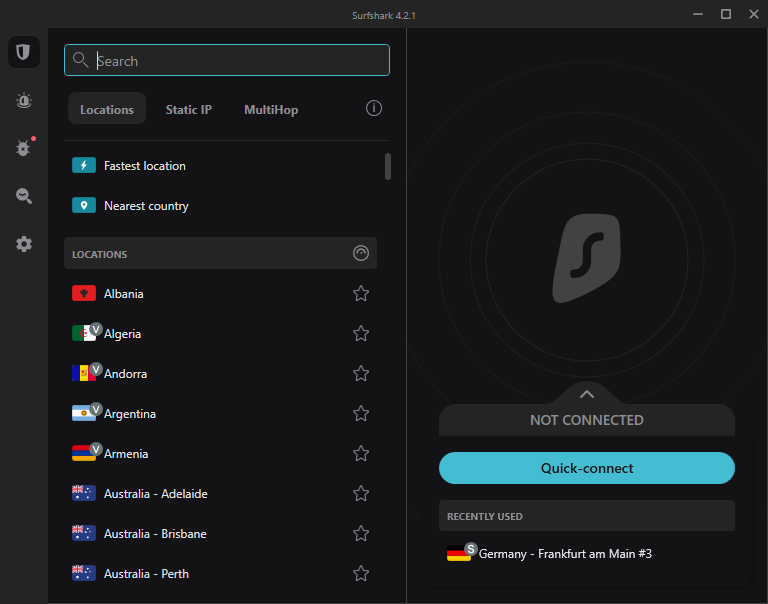Favorite Australia - Adelaide with its star

pyautogui.click(x=361, y=493)
